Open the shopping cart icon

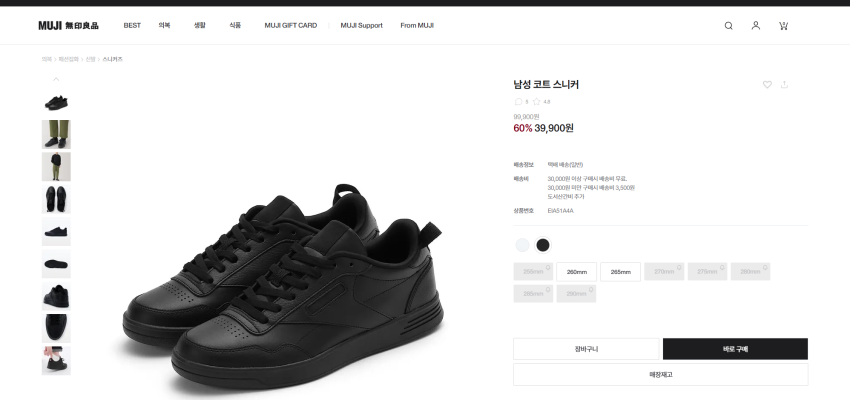[783, 25]
